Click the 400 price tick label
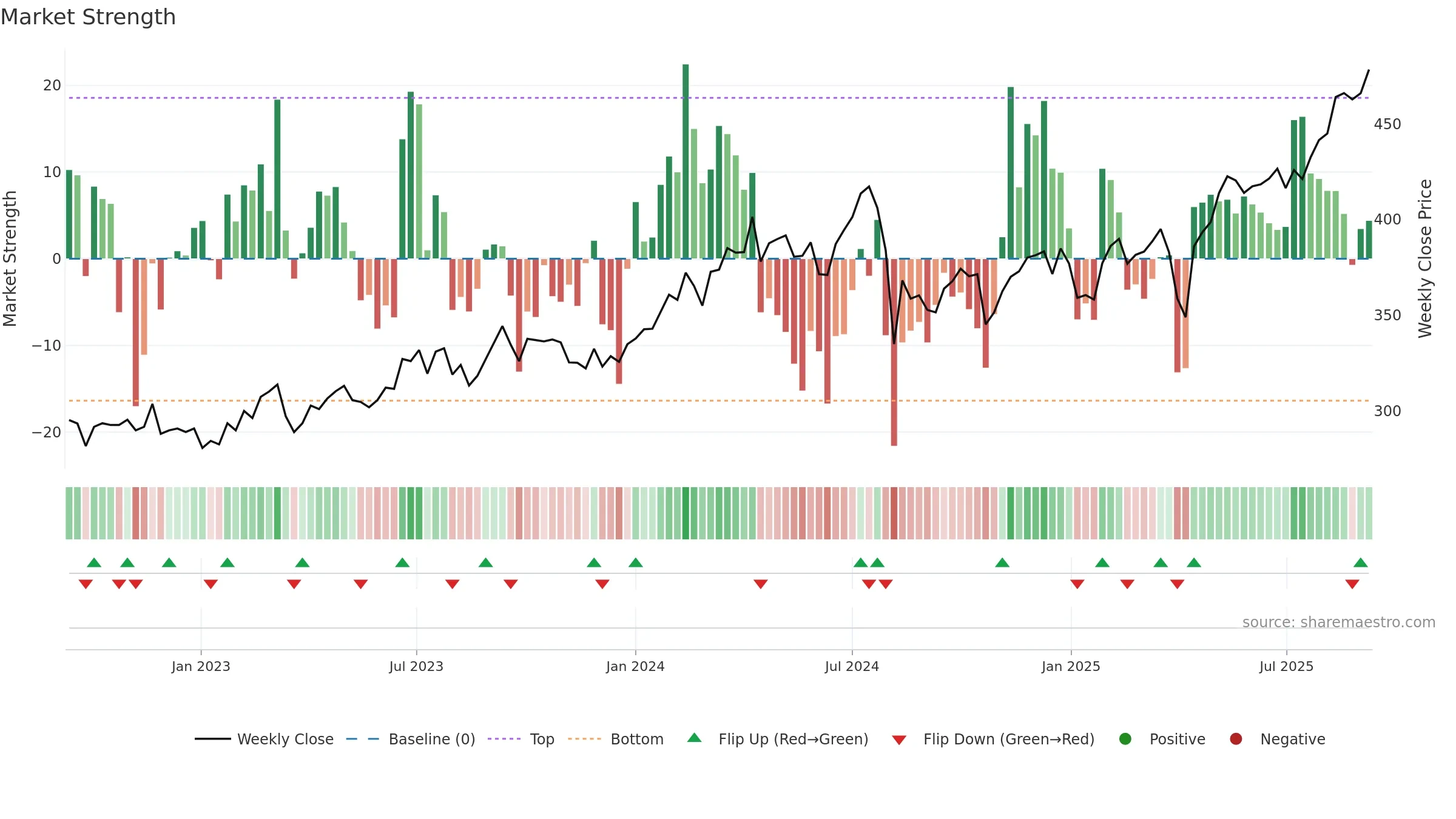 1387,219
